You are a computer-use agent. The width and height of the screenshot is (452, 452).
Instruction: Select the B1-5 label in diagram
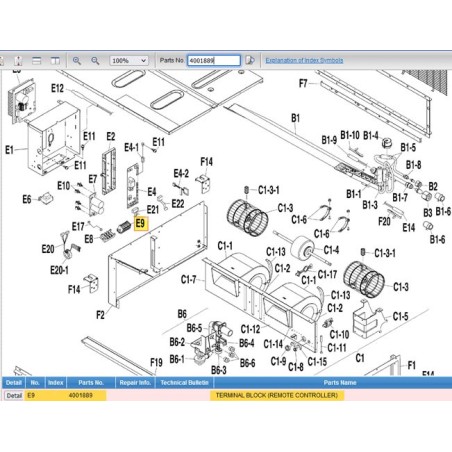pos(408,147)
